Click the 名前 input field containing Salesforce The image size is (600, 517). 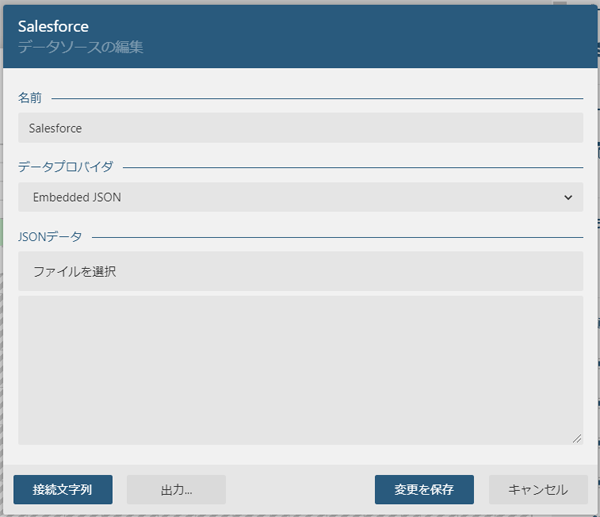tap(300, 128)
